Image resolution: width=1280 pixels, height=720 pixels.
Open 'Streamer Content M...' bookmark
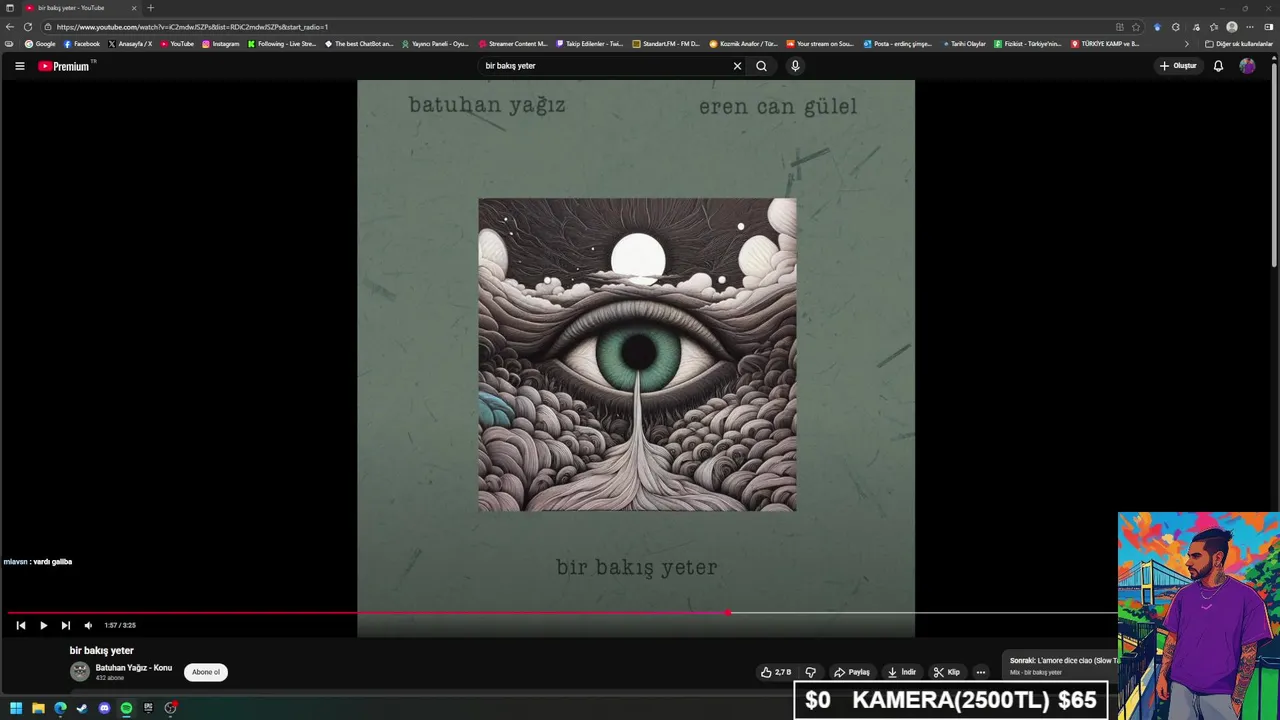[514, 44]
